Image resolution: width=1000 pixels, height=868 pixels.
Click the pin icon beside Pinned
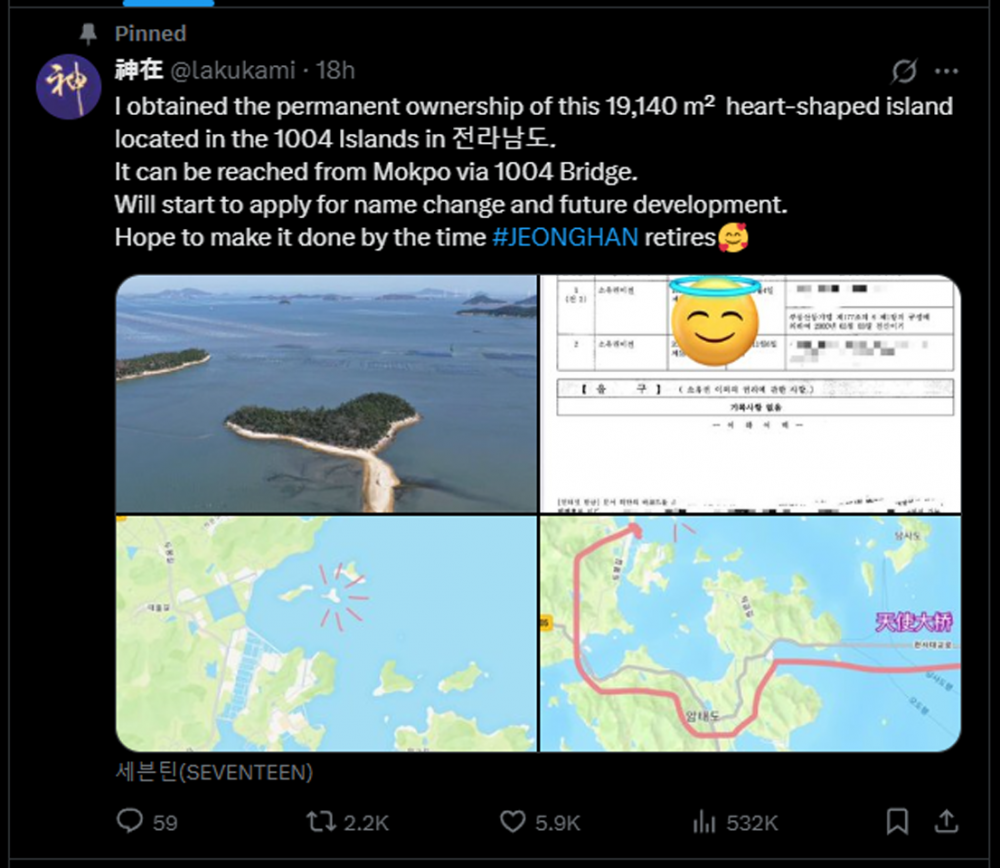click(89, 34)
